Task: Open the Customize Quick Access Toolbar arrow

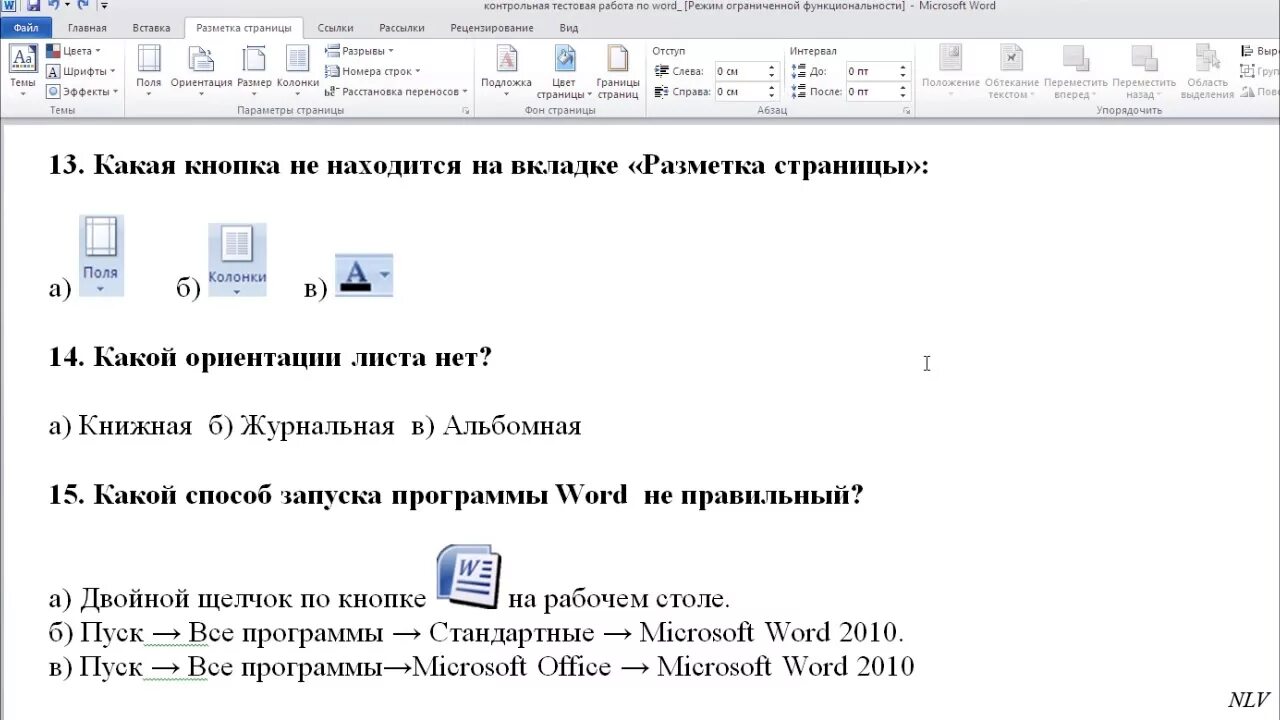Action: (x=103, y=6)
